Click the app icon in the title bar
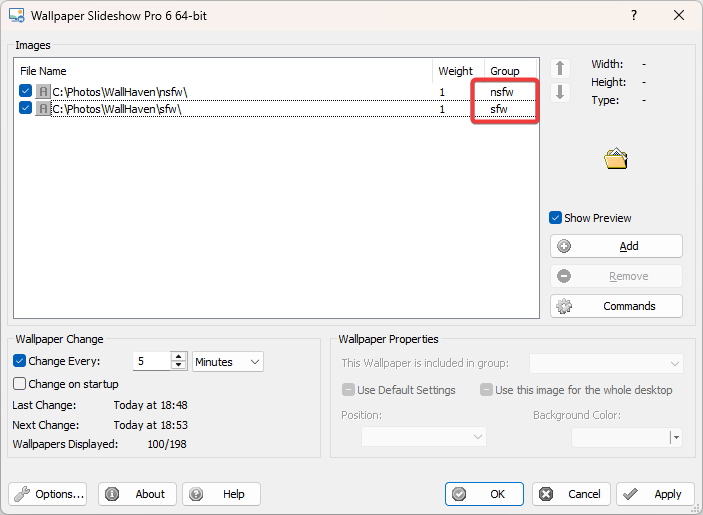Viewport: 703px width, 515px height. (17, 15)
